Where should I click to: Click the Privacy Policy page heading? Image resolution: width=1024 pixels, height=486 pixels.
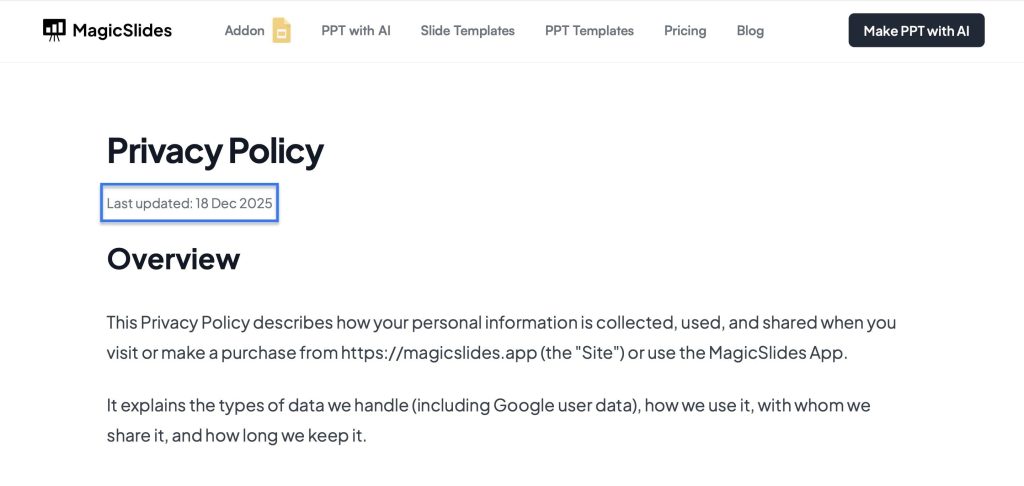[215, 151]
